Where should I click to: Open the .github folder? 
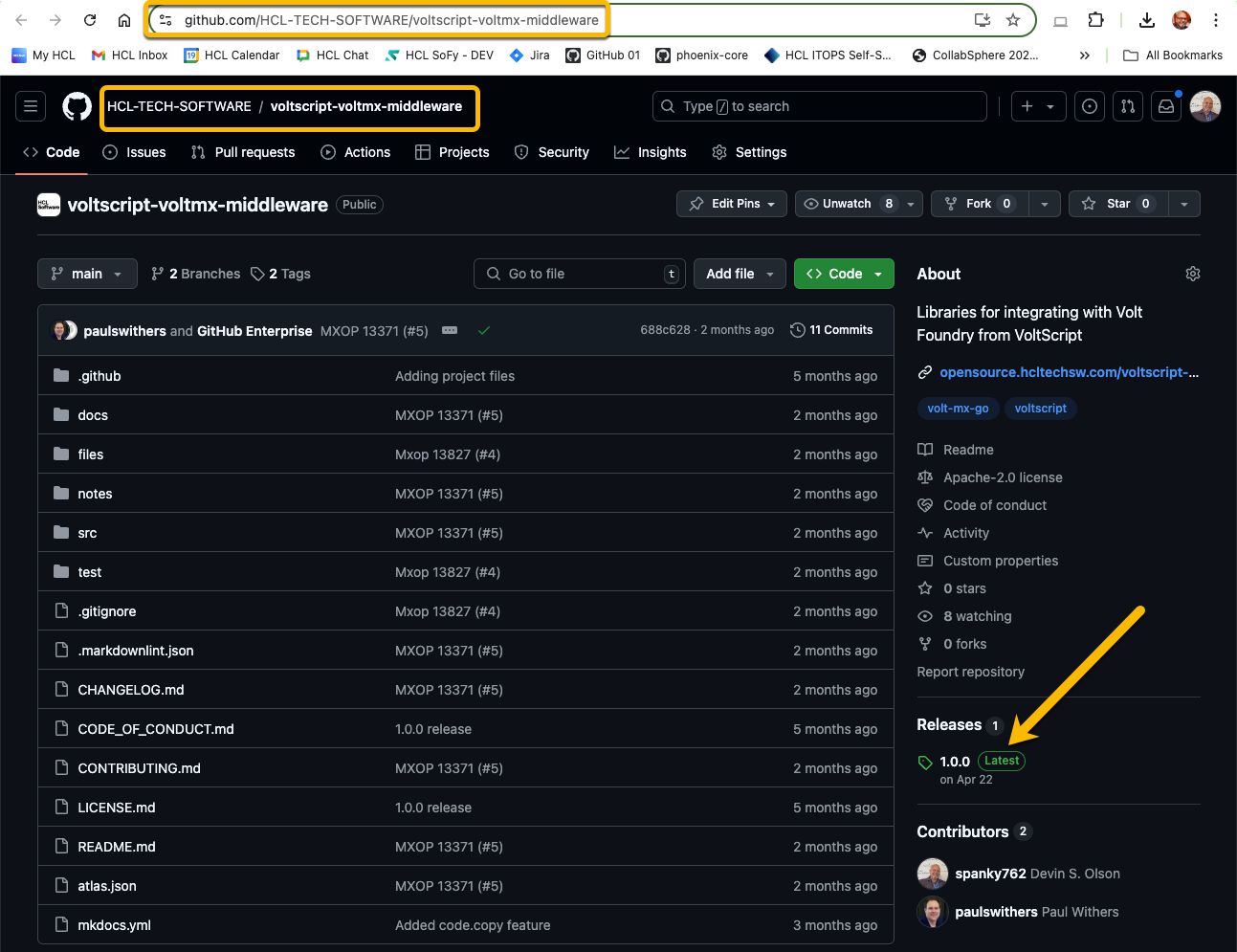tap(99, 376)
